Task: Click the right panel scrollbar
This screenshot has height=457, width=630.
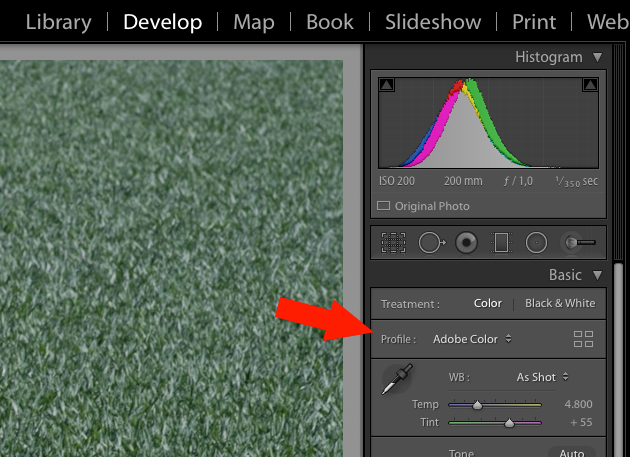Action: pyautogui.click(x=618, y=360)
